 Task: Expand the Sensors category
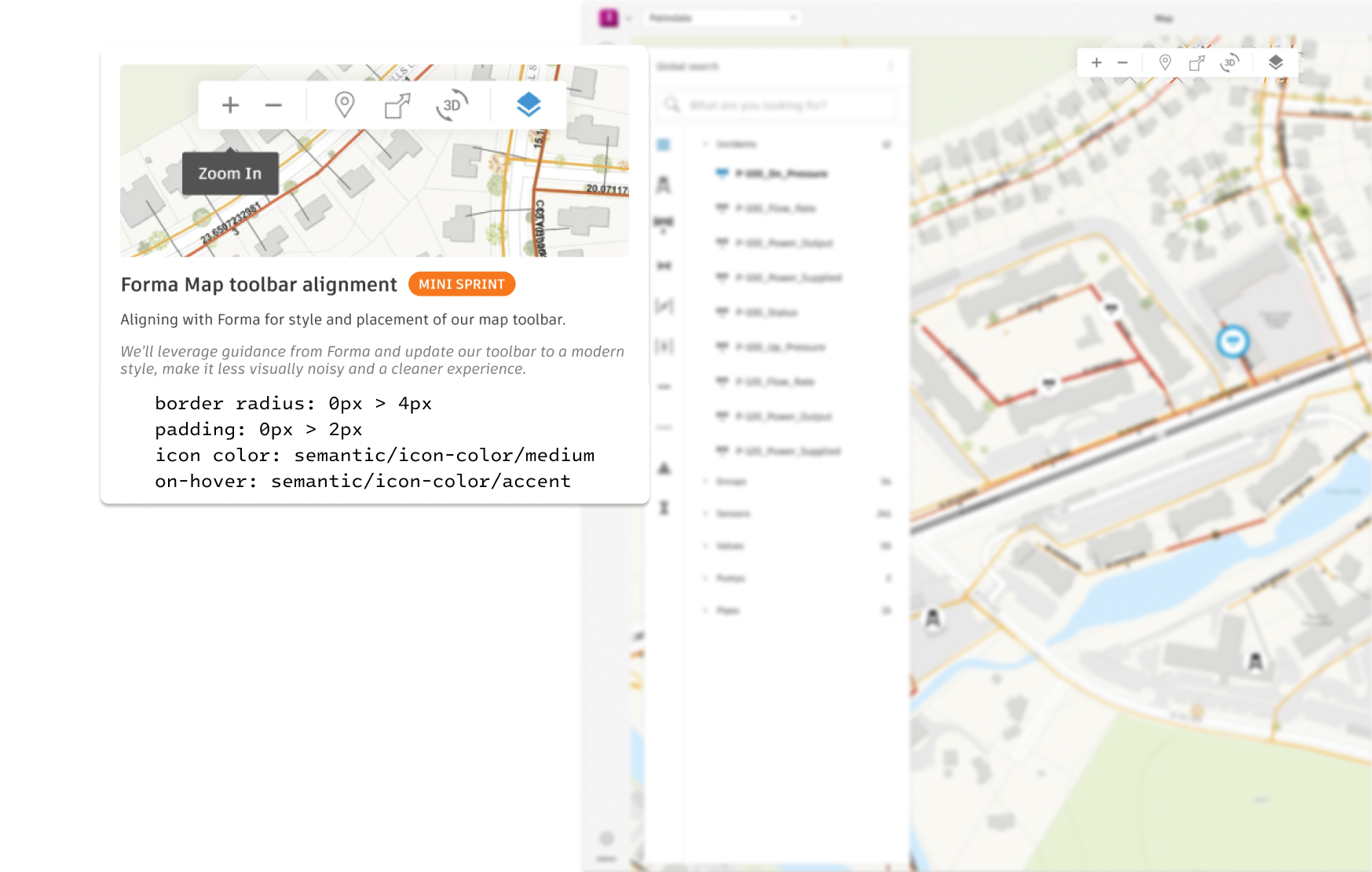coord(705,514)
